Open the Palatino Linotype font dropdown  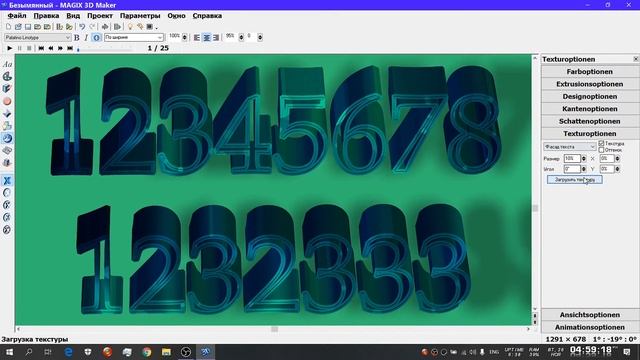[38, 38]
